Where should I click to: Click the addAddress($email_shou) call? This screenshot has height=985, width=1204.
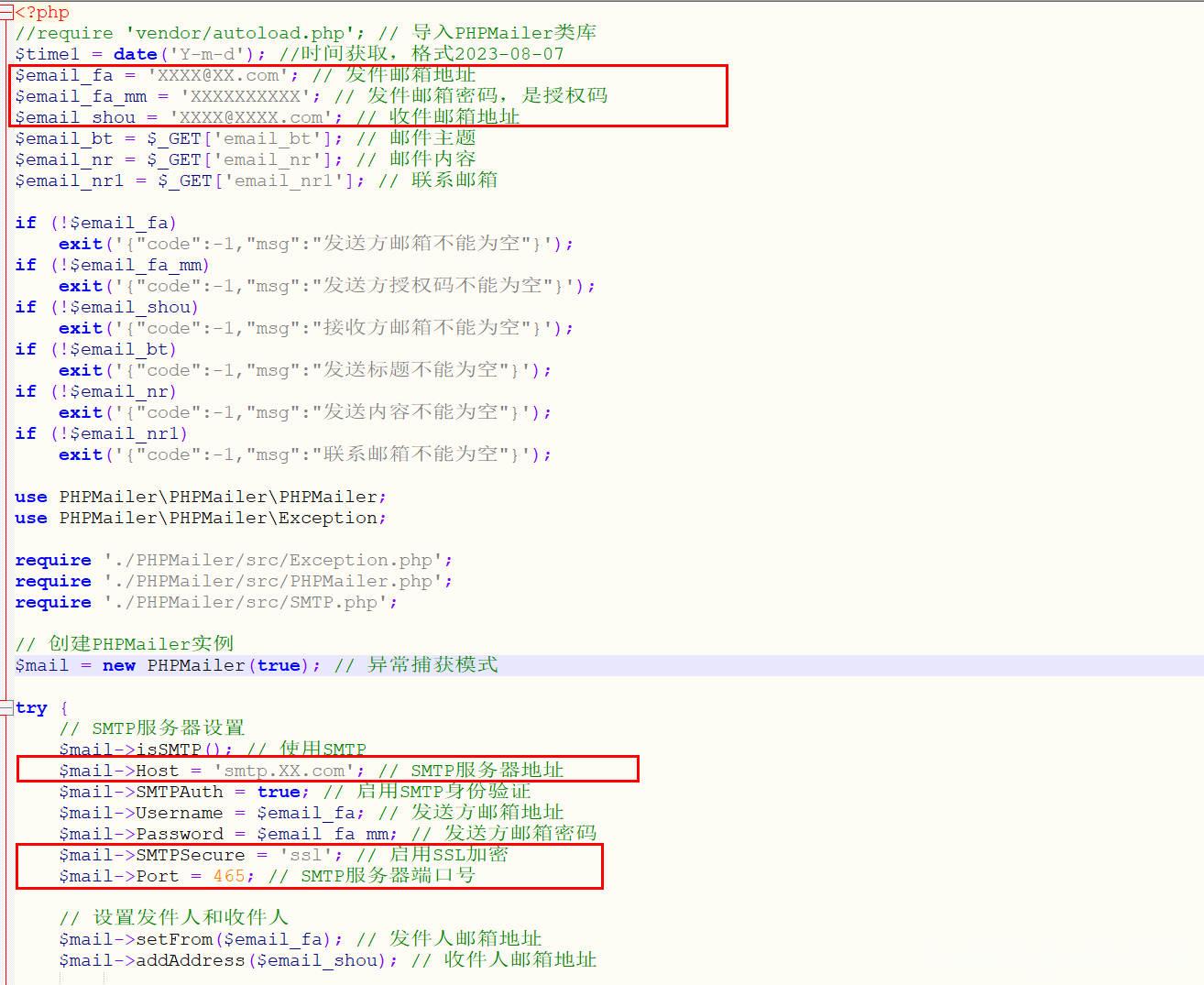pyautogui.click(x=262, y=960)
